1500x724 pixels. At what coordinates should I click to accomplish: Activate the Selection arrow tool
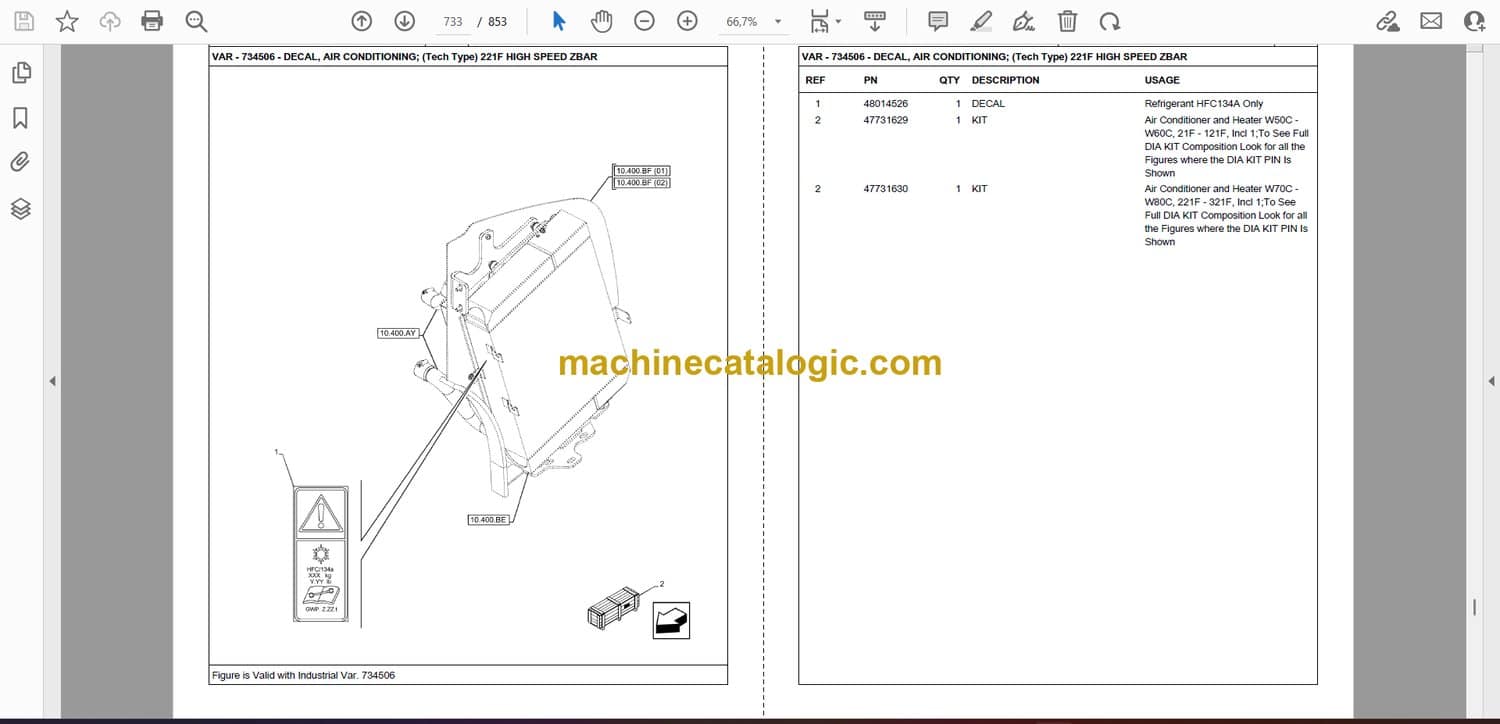(559, 21)
